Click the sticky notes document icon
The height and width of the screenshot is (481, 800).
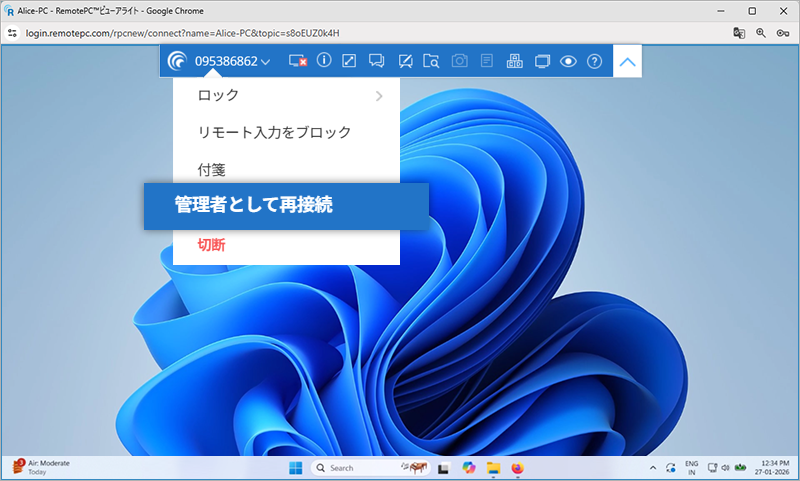point(487,61)
